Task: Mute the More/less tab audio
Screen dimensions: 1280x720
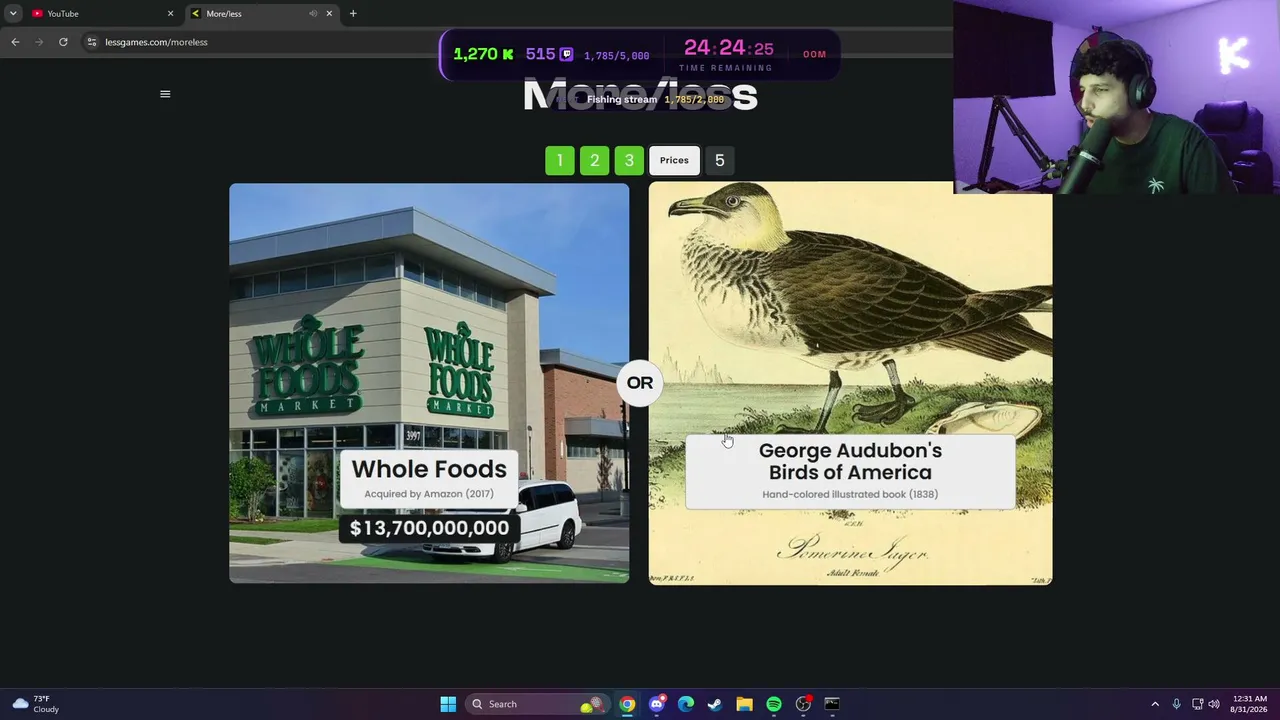Action: tap(313, 14)
